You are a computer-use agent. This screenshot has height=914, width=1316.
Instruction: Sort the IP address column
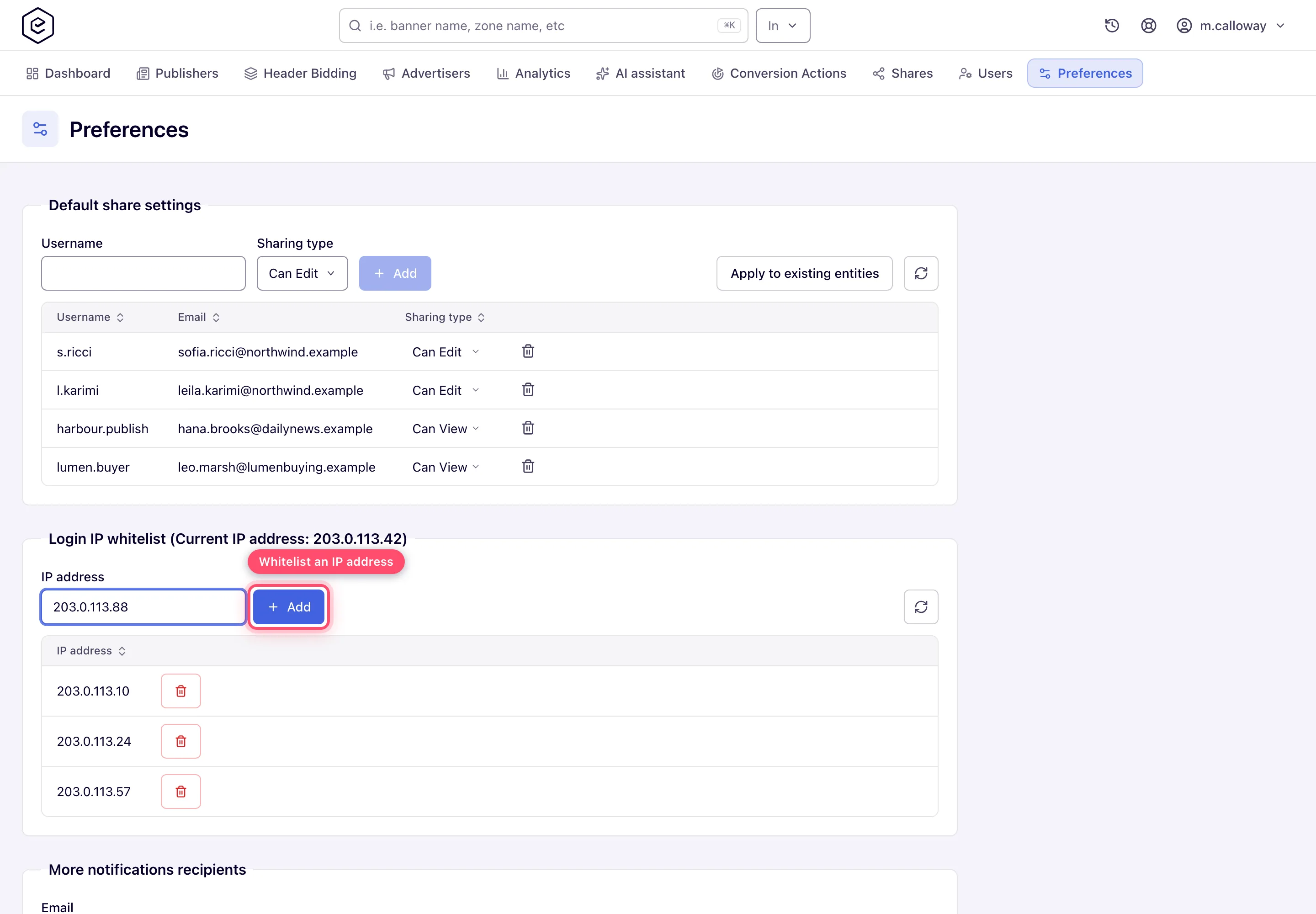122,651
